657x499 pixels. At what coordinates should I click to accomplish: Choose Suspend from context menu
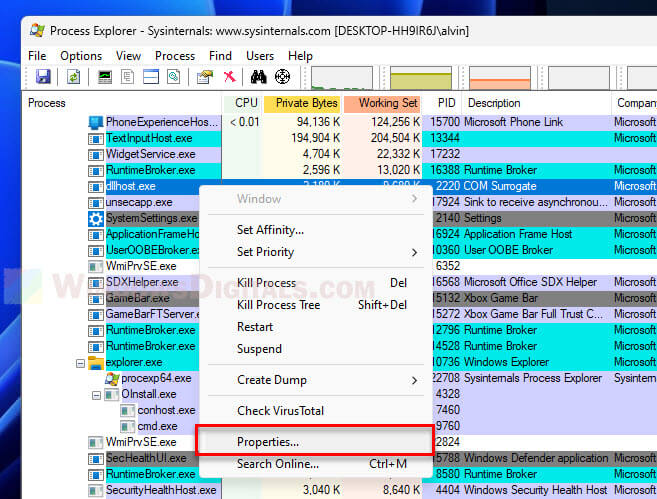316,349
